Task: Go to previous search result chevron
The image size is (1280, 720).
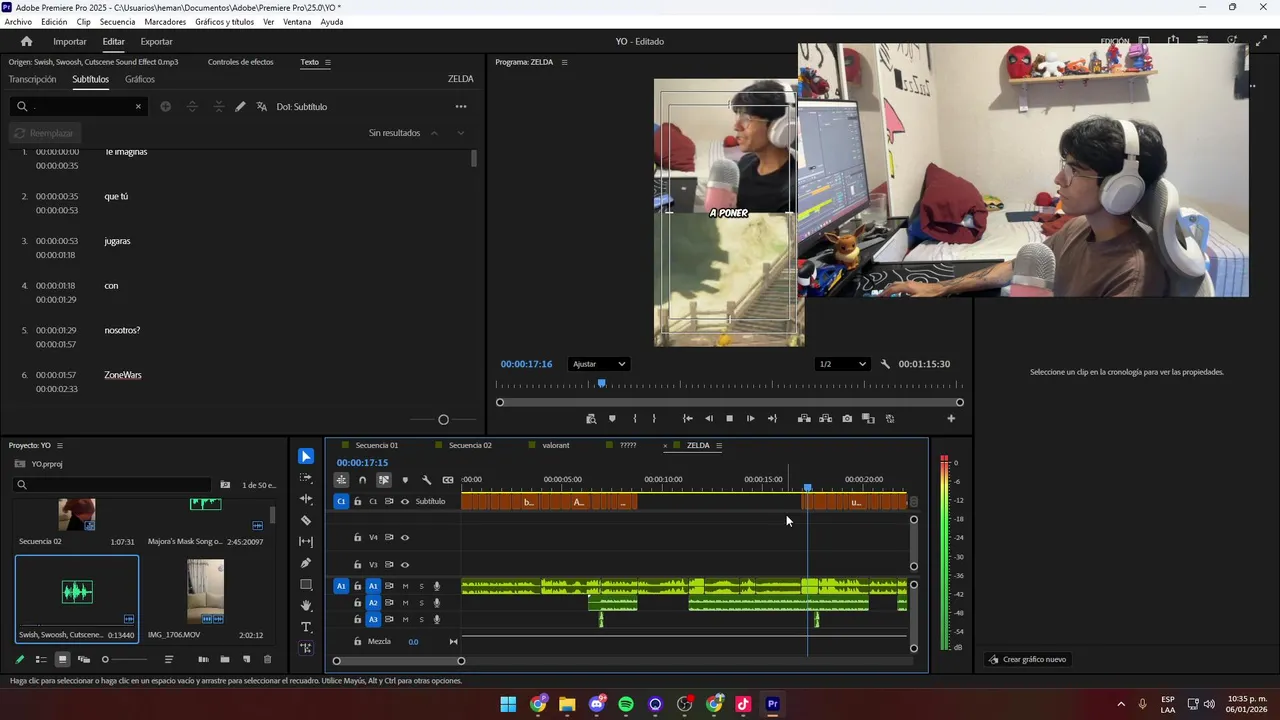Action: click(434, 133)
